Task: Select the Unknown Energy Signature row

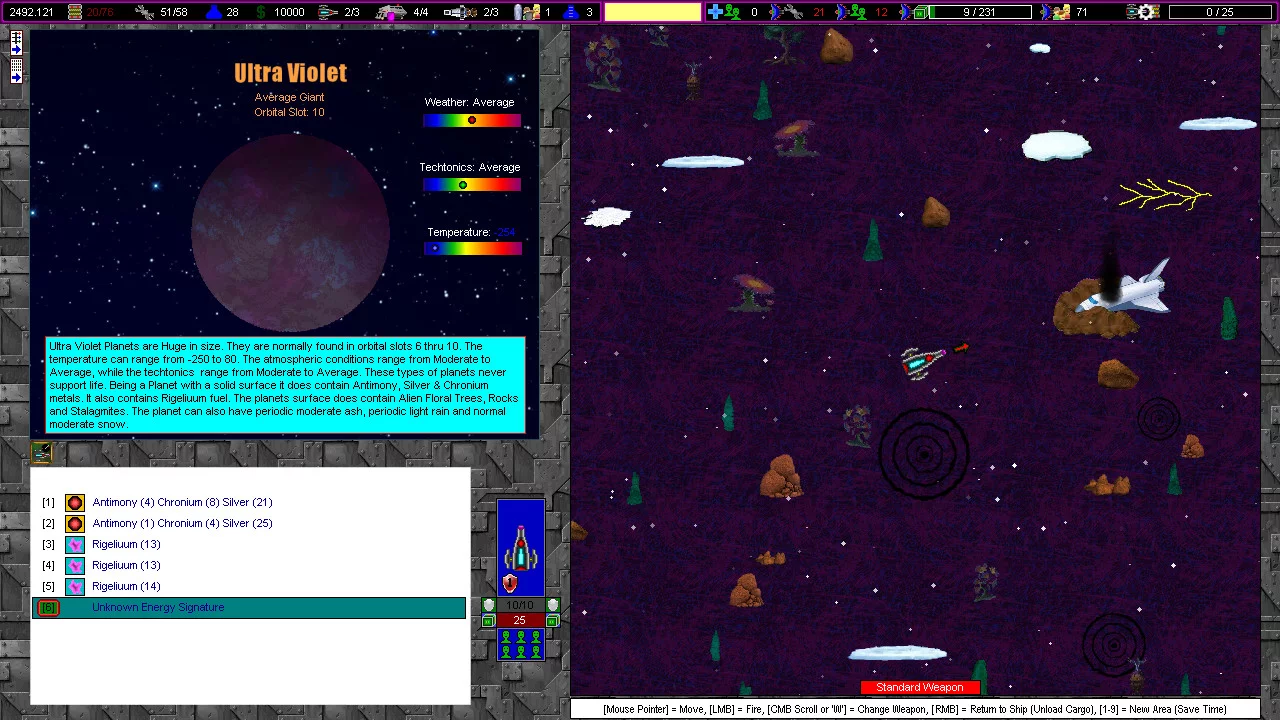Action: point(249,607)
